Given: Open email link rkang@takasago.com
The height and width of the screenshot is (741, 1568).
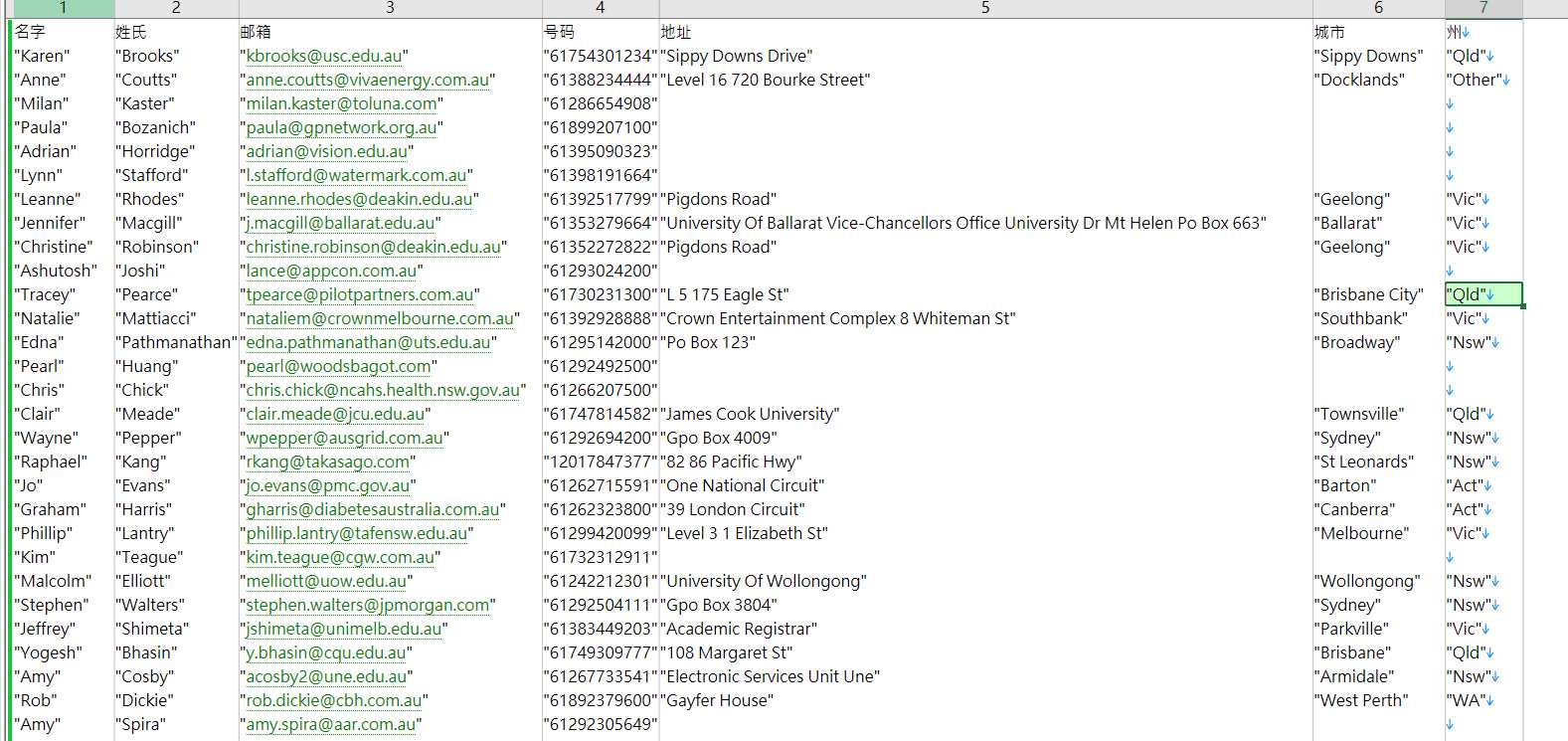Looking at the screenshot, I should tap(327, 462).
